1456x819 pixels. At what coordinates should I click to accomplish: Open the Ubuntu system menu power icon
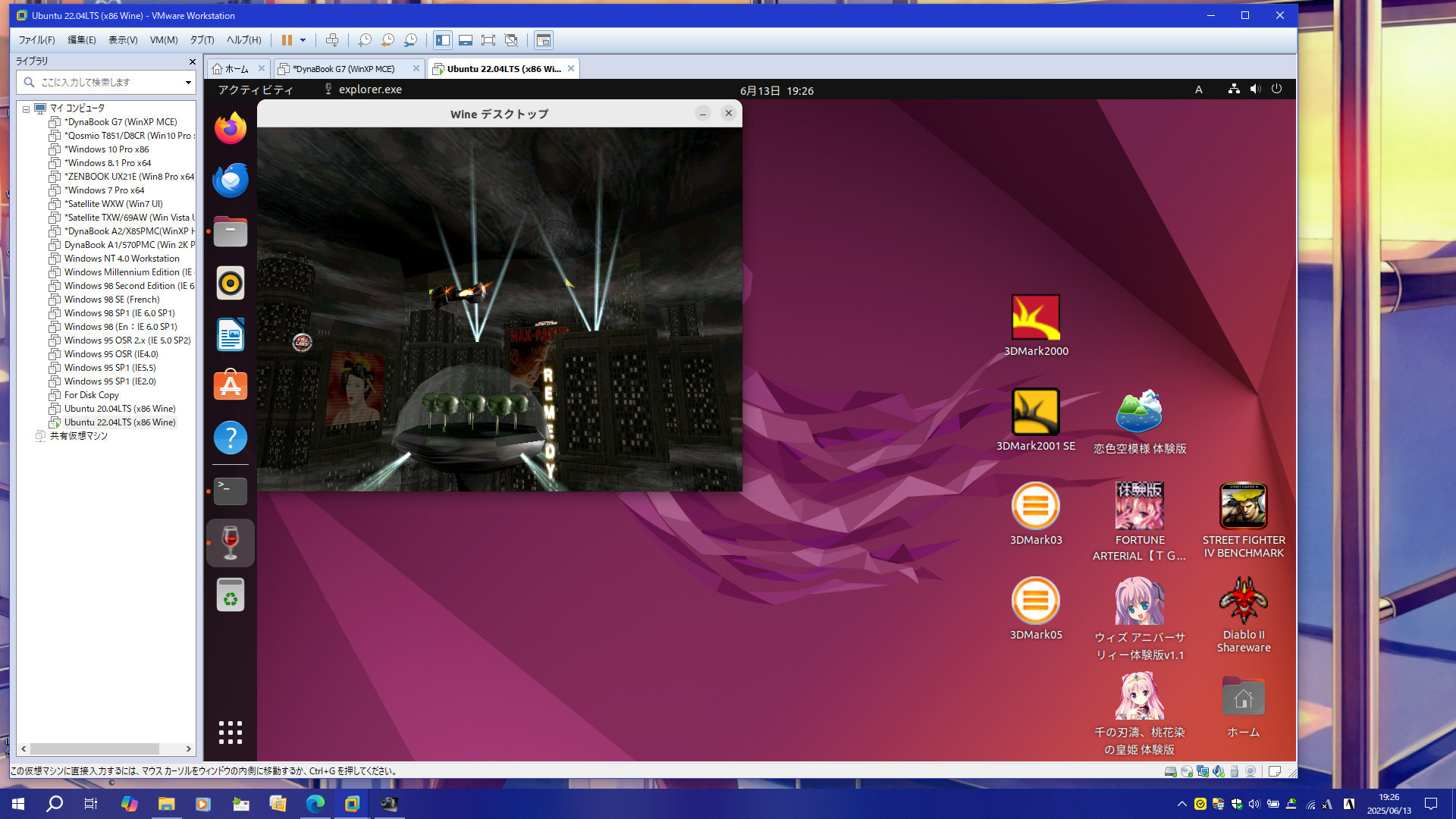click(1276, 89)
